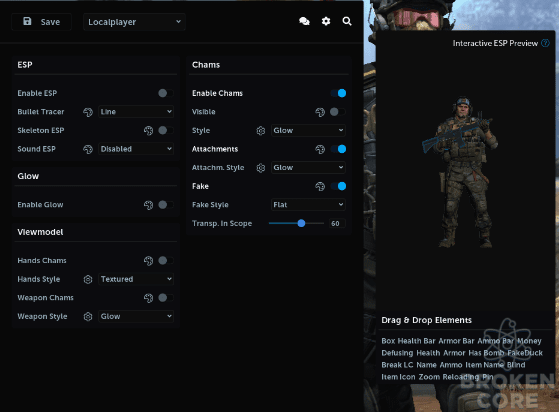Select the Zoom drag element
This screenshot has height=412, width=559.
tap(429, 377)
